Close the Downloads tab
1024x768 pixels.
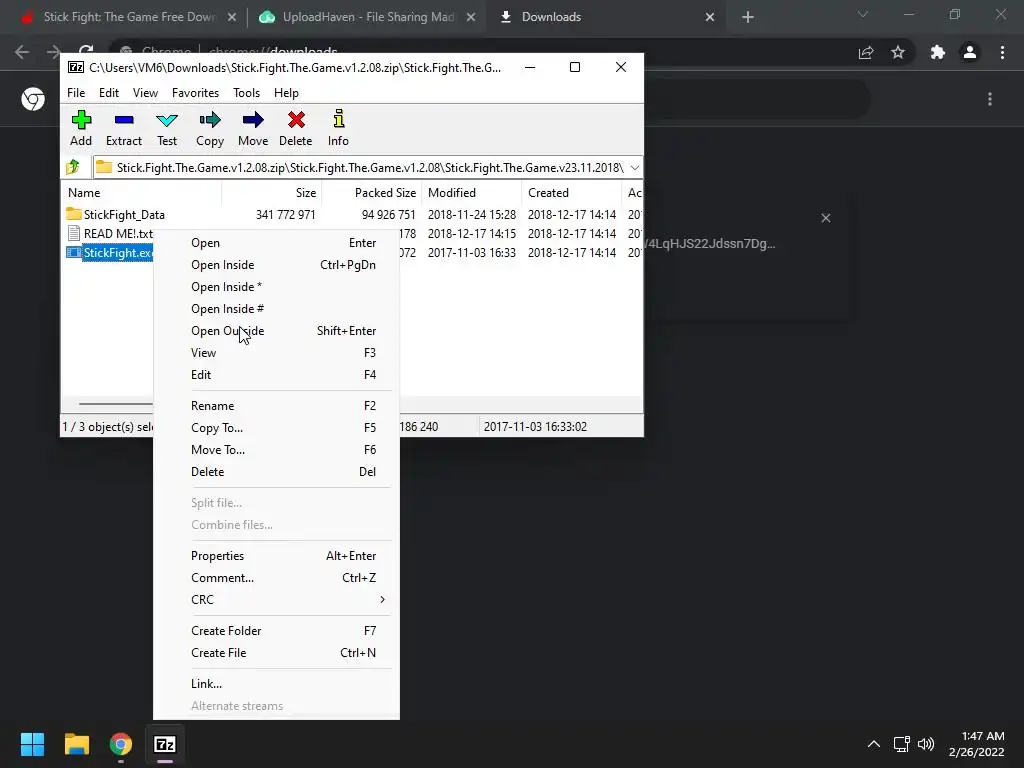710,17
